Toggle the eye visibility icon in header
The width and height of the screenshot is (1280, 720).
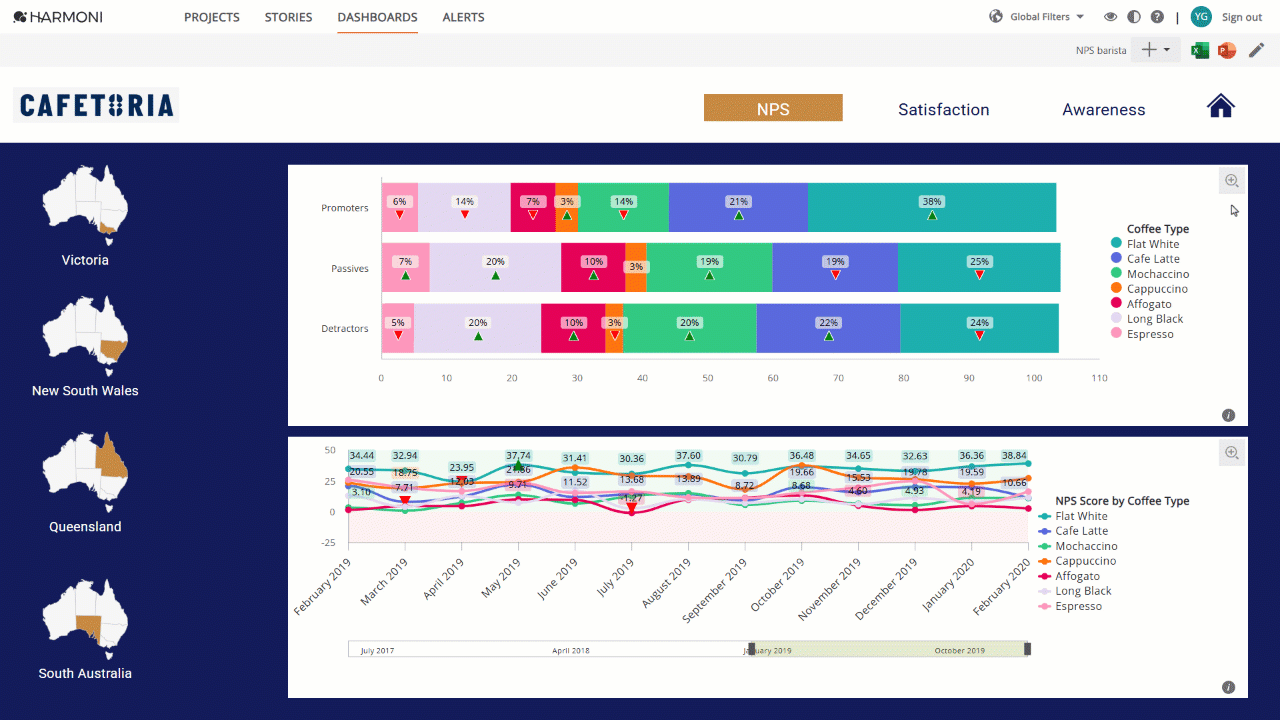(1110, 17)
